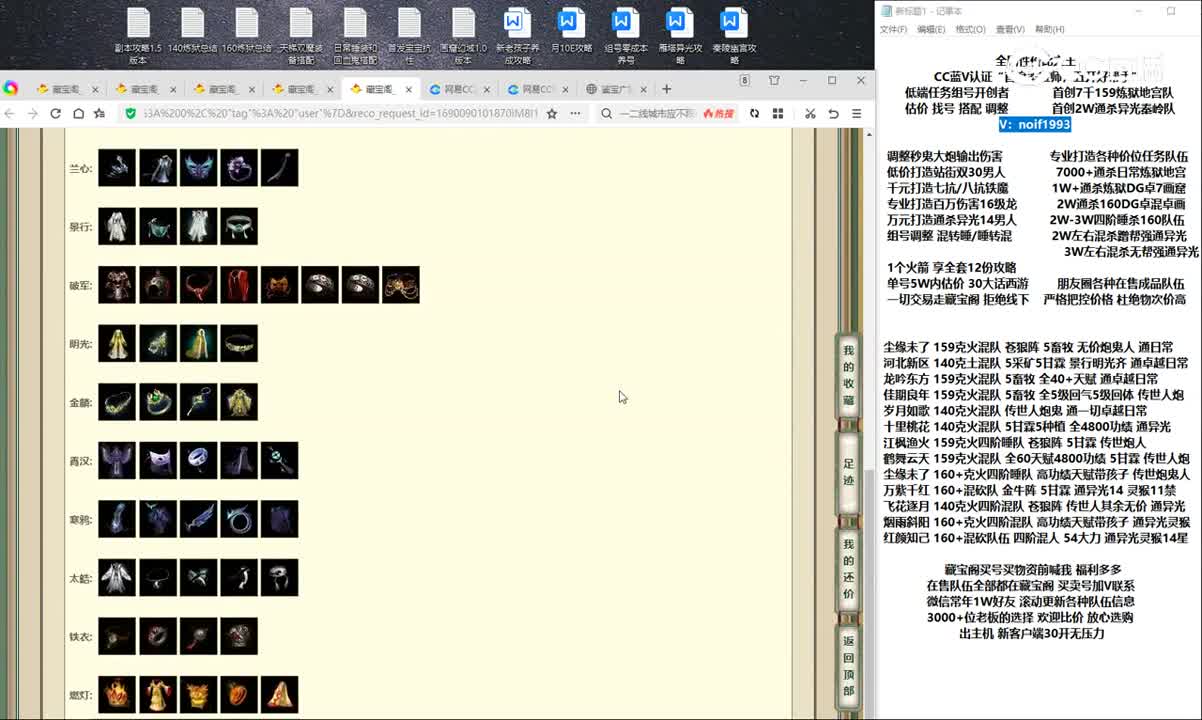Select the belt icon ending the 景行 row

239,226
